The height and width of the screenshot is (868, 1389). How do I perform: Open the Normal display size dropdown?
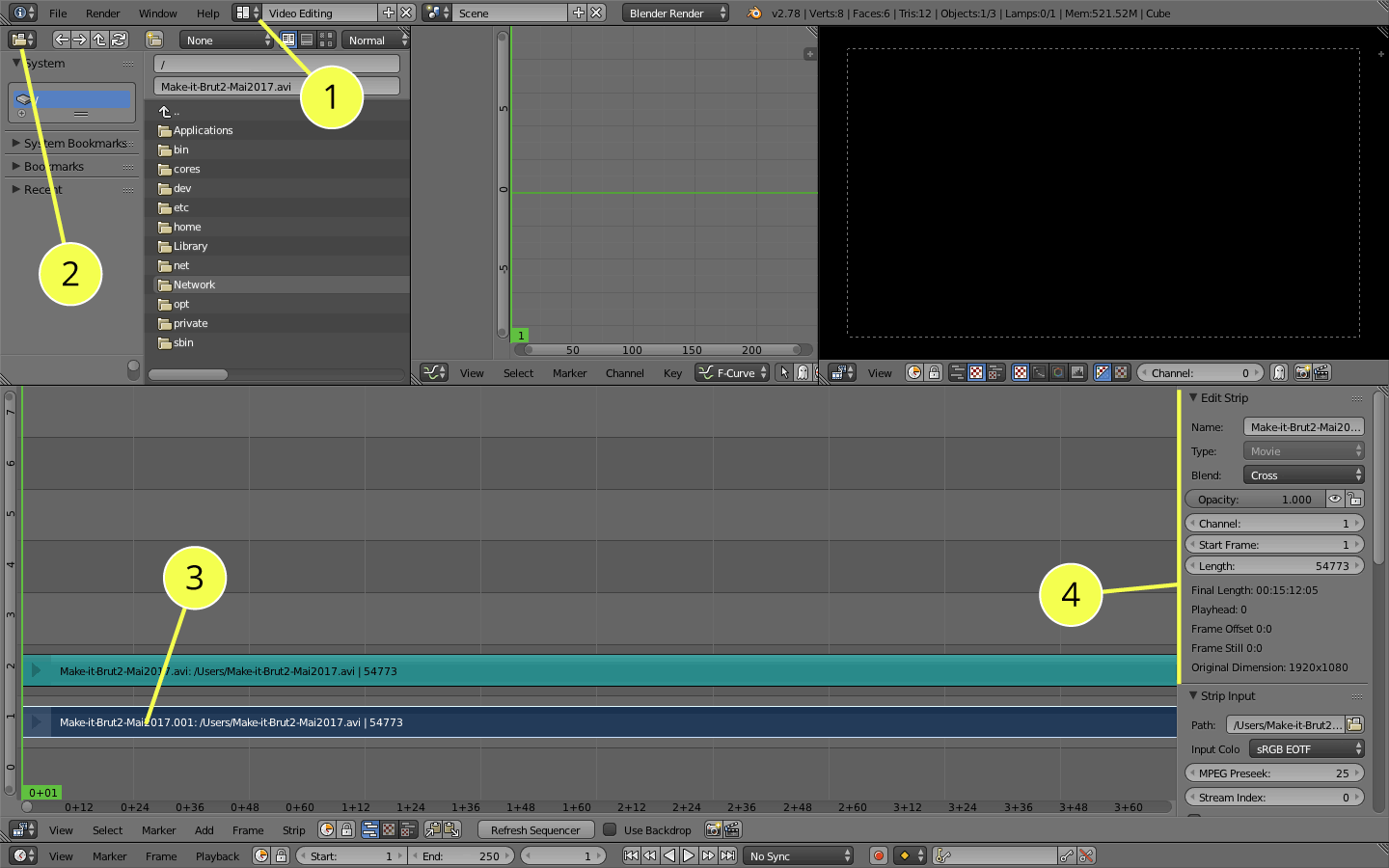pyautogui.click(x=375, y=40)
